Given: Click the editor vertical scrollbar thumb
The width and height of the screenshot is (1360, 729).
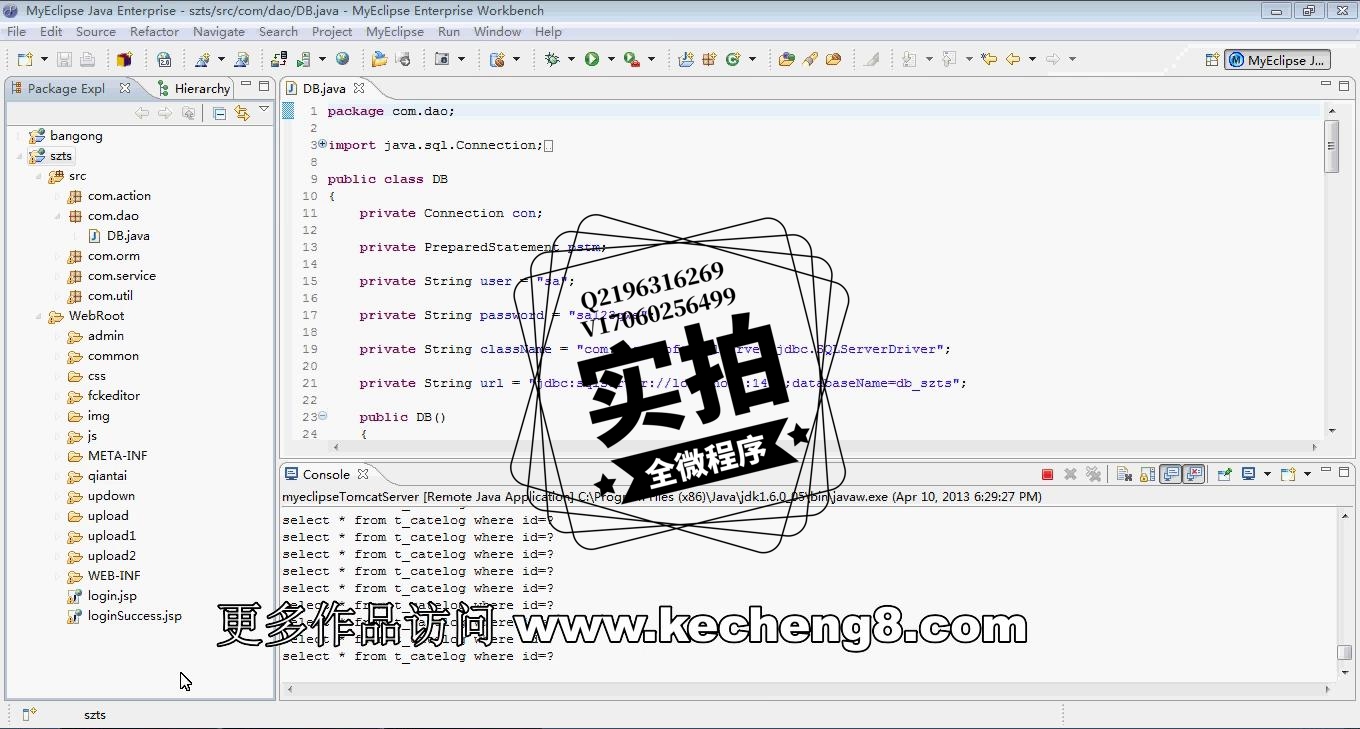Looking at the screenshot, I should [x=1331, y=146].
